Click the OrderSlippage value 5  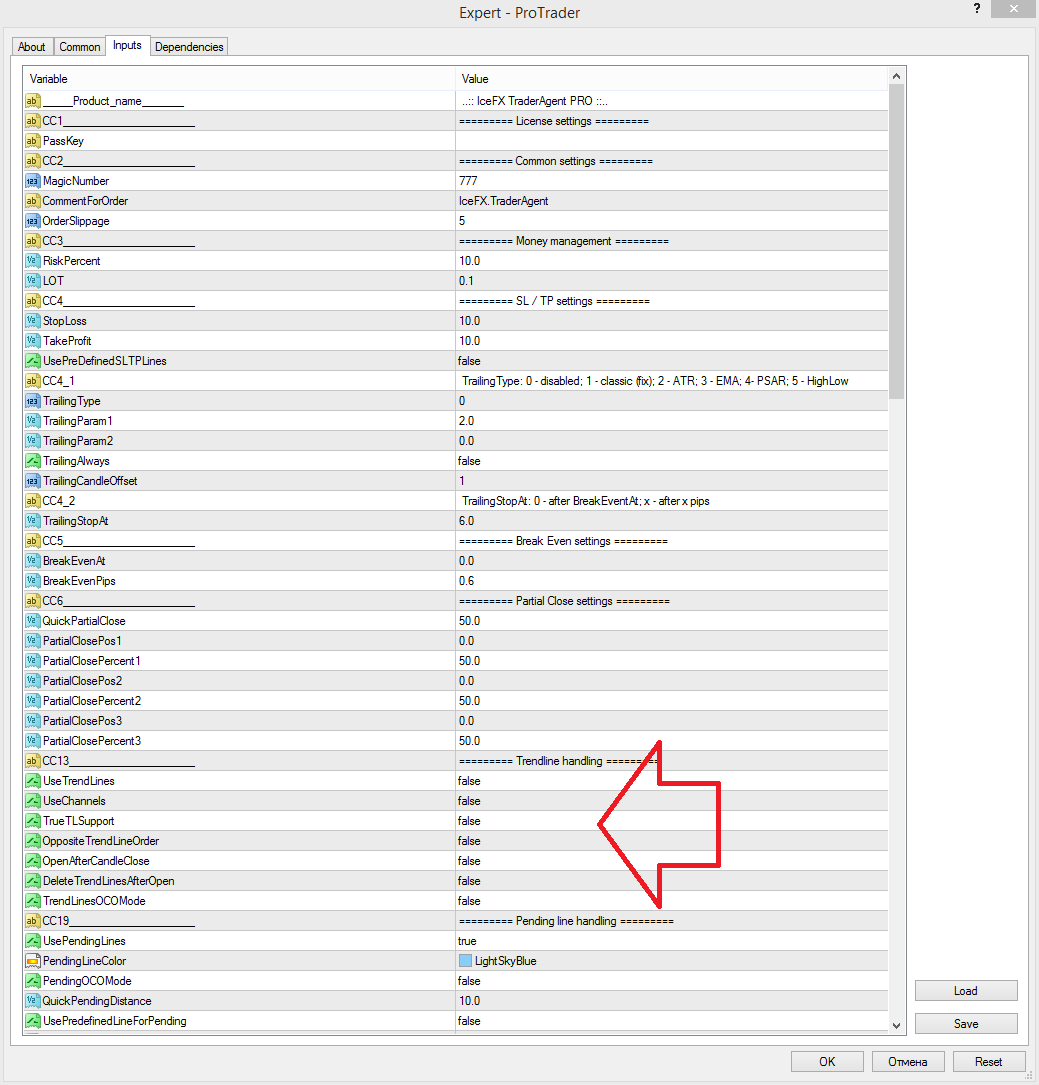[462, 221]
